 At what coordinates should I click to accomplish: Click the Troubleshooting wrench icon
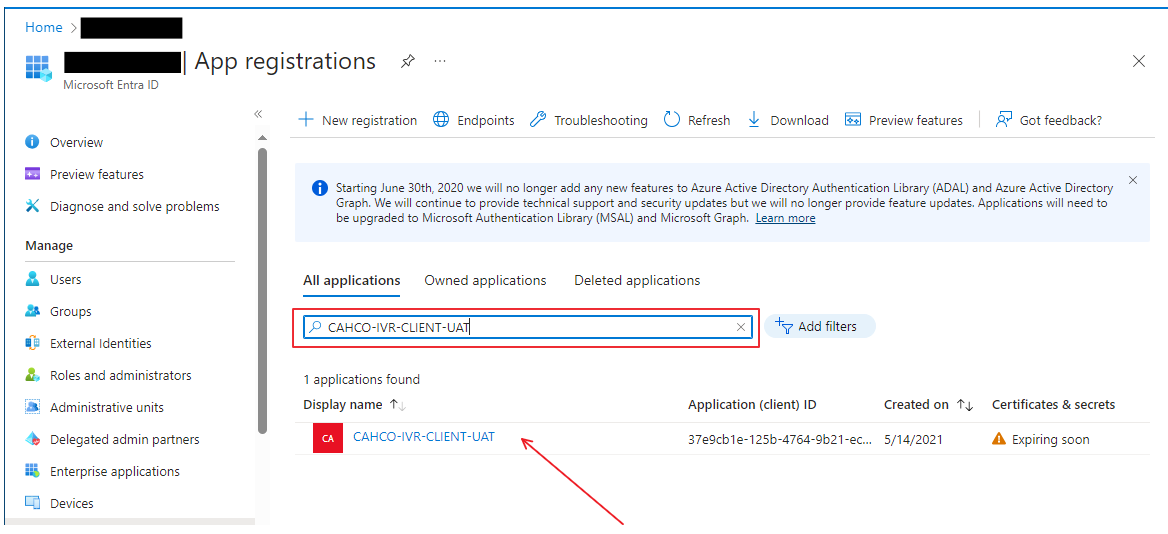[x=538, y=120]
